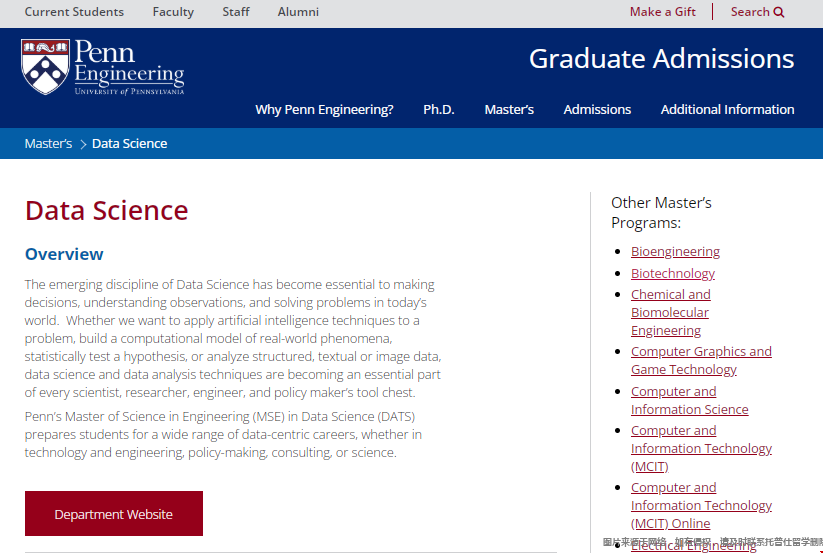Select the Master's navigation menu
Screen dimensions: 823x553
[509, 109]
